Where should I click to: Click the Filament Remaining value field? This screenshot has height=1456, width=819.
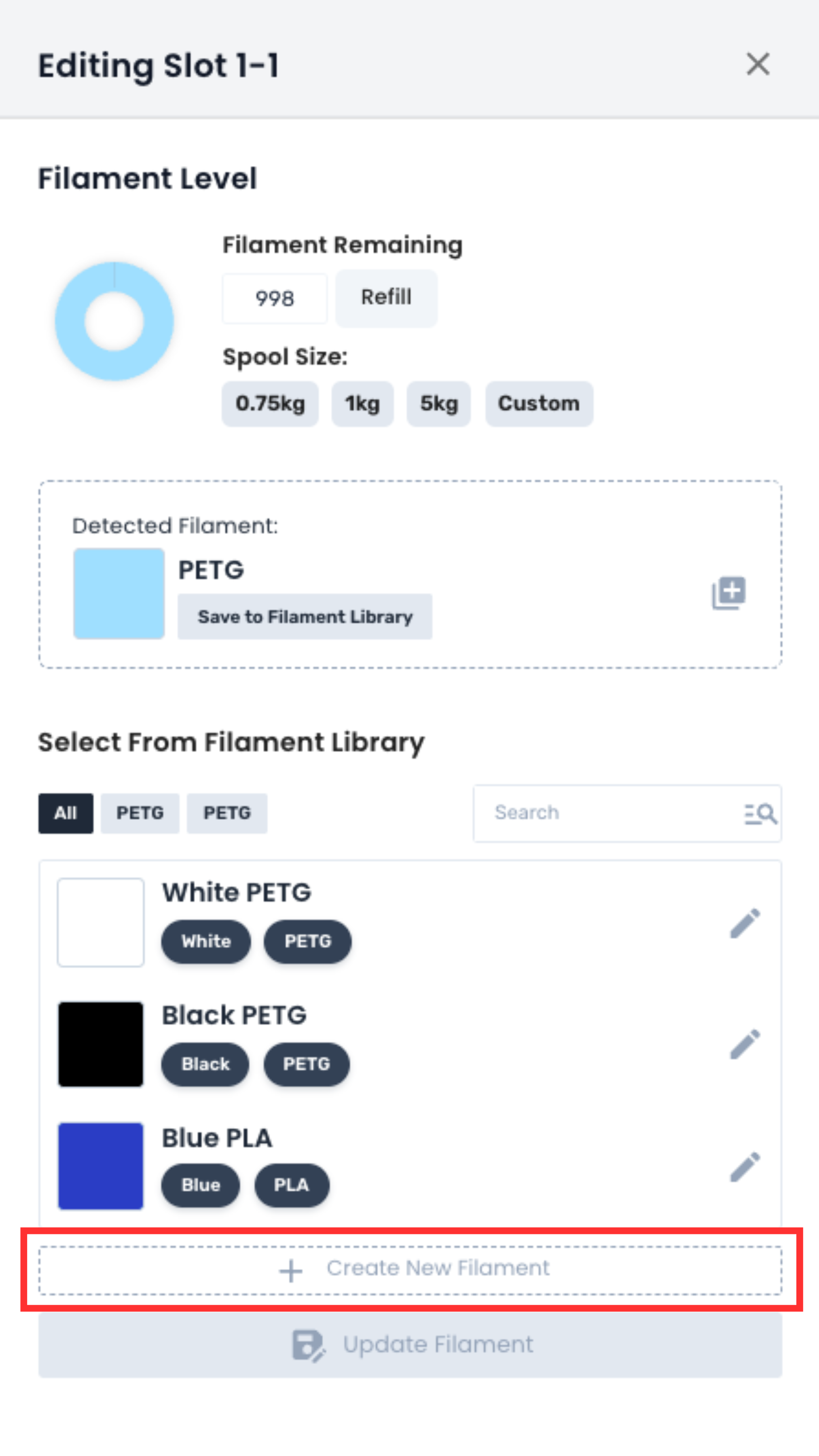[275, 298]
